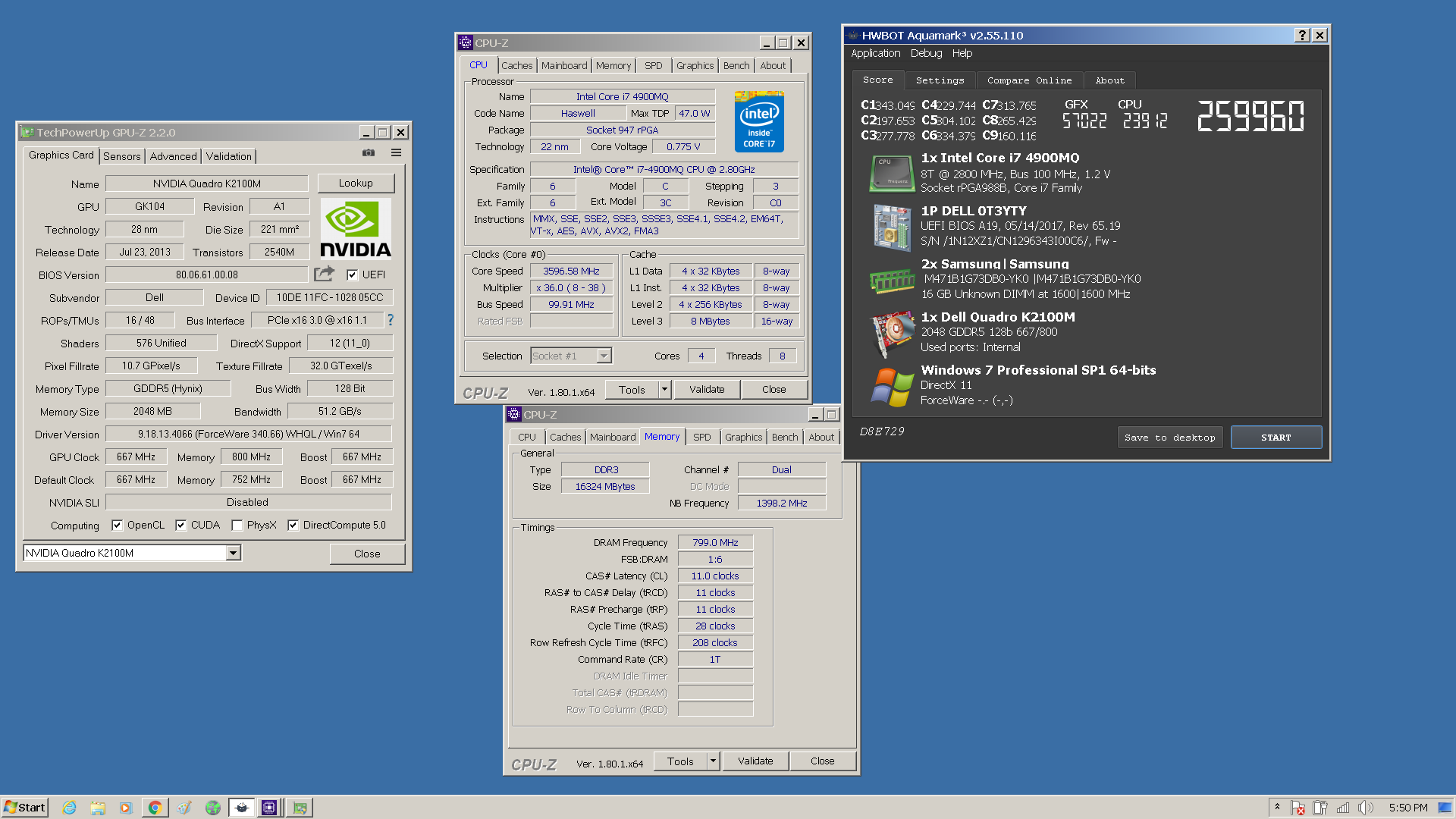The width and height of the screenshot is (1456, 819).
Task: Open the Application menu in Aquamark
Action: (876, 53)
